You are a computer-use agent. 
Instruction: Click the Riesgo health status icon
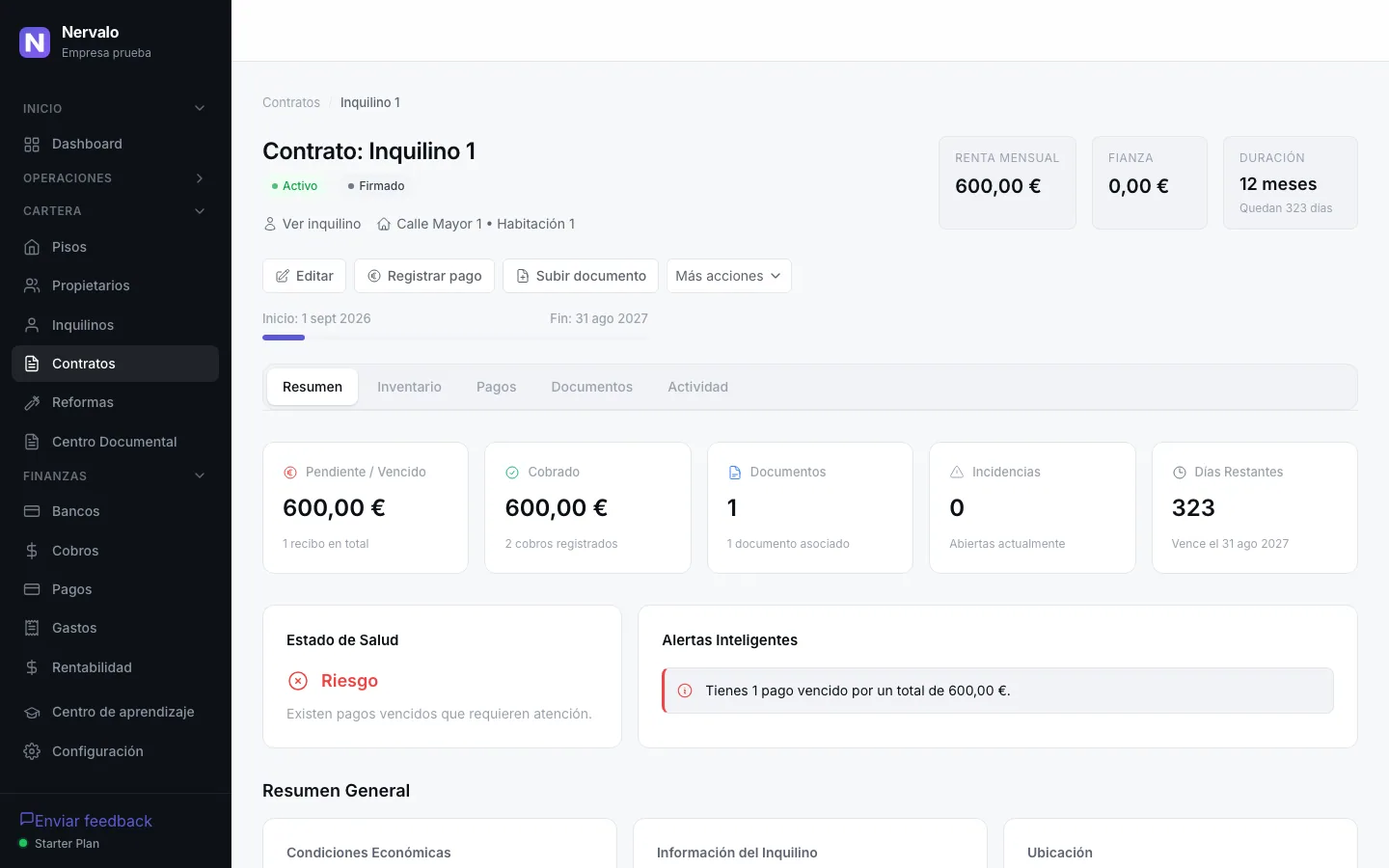pos(298,681)
